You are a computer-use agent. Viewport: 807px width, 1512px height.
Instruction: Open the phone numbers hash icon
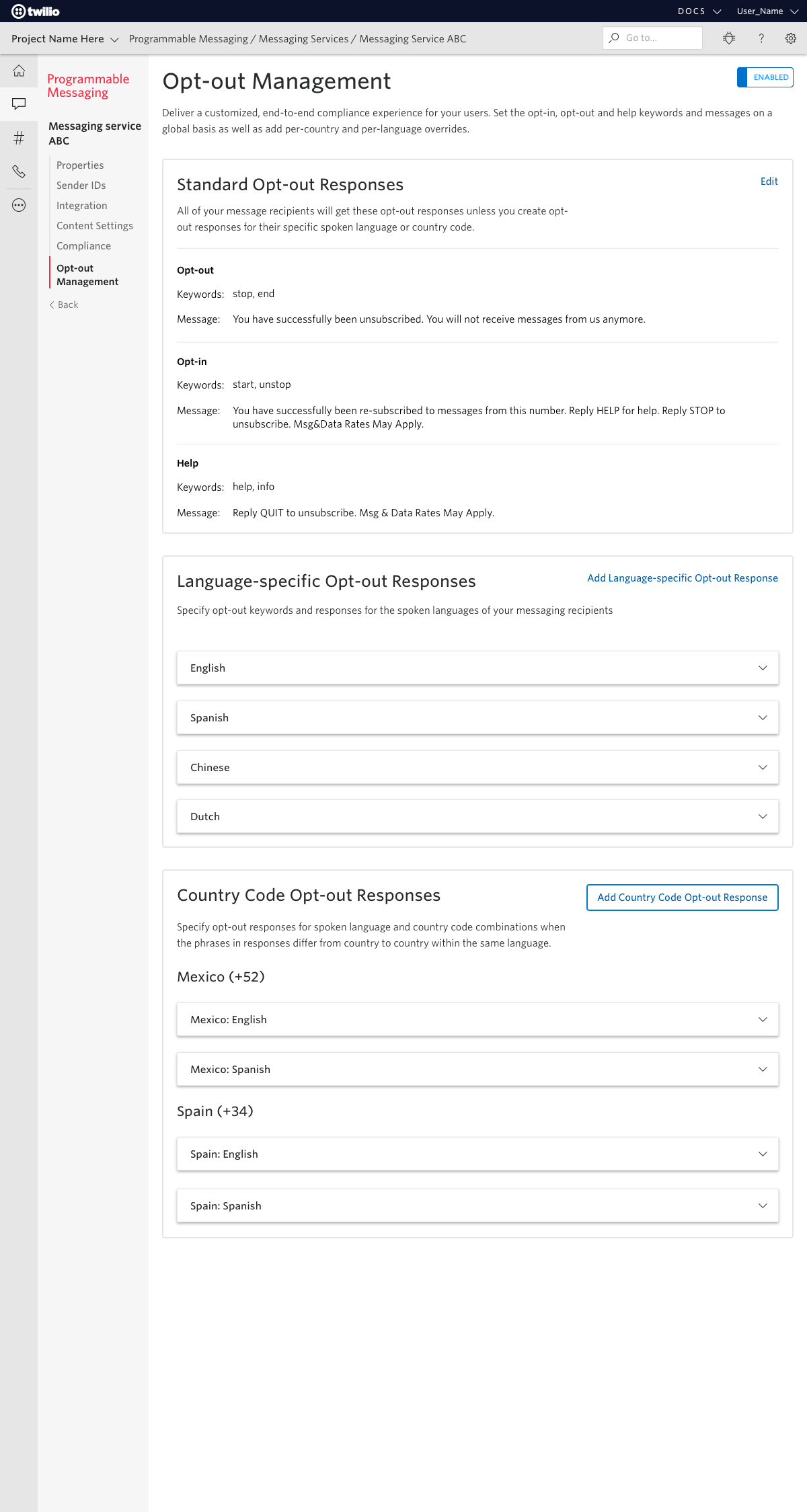click(x=19, y=138)
